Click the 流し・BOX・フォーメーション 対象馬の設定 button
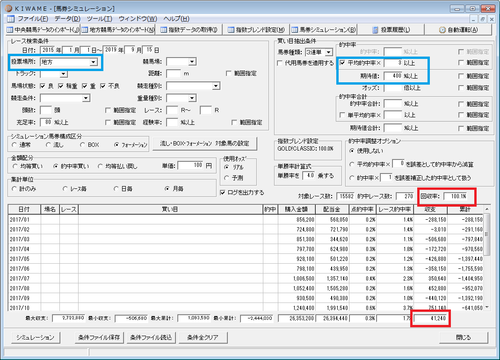 205,144
